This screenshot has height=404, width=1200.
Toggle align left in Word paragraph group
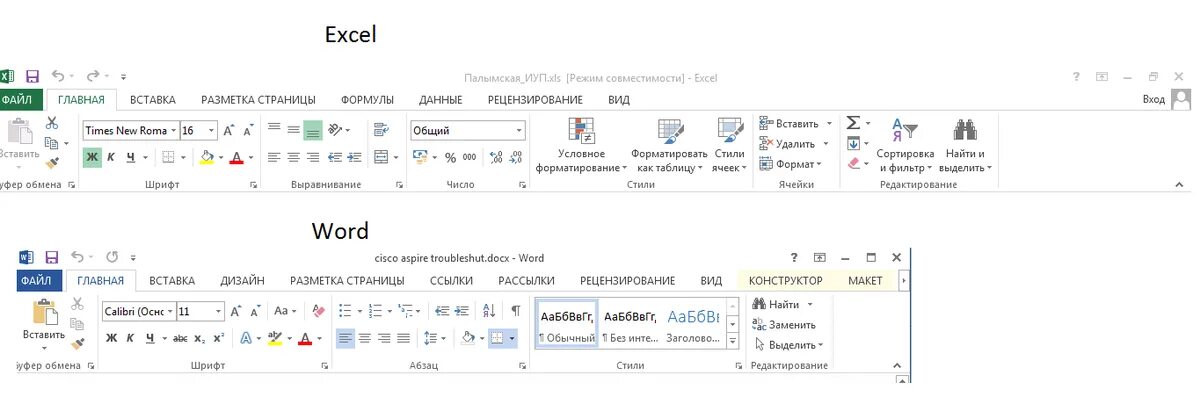click(345, 338)
